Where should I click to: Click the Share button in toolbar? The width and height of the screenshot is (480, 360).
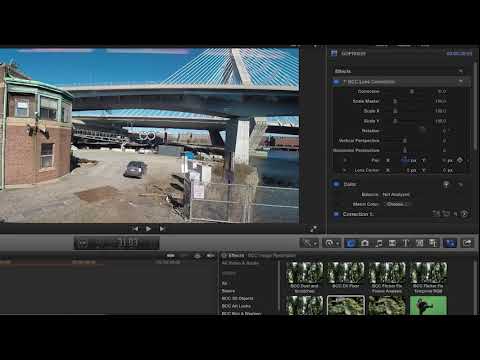pos(467,243)
